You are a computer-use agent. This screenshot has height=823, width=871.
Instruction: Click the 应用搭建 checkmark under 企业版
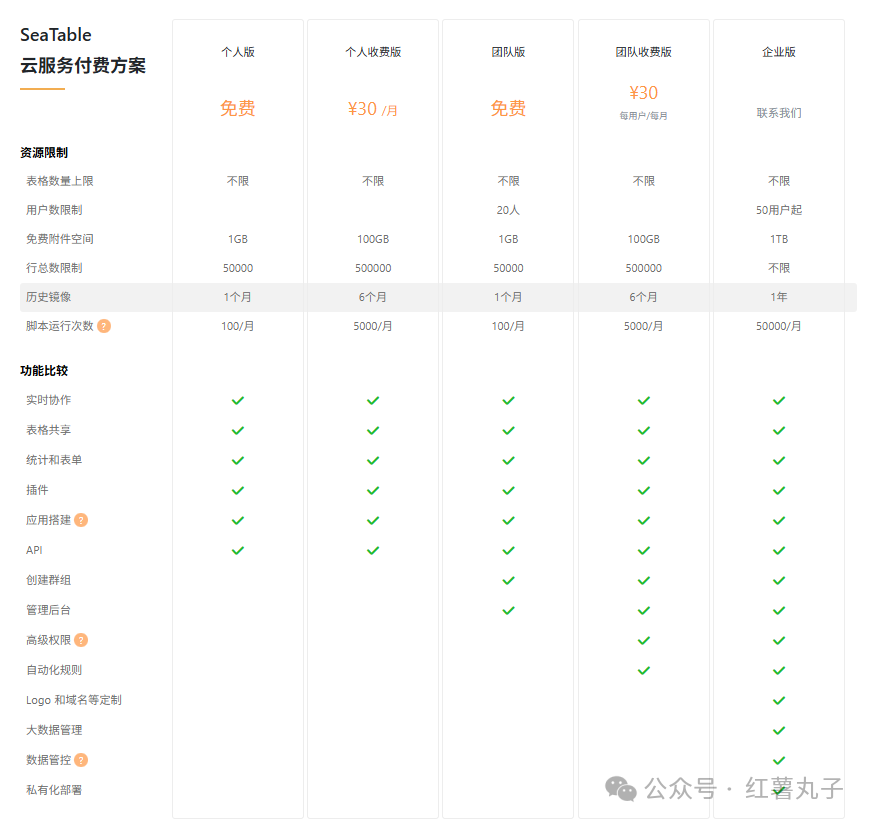tap(779, 520)
